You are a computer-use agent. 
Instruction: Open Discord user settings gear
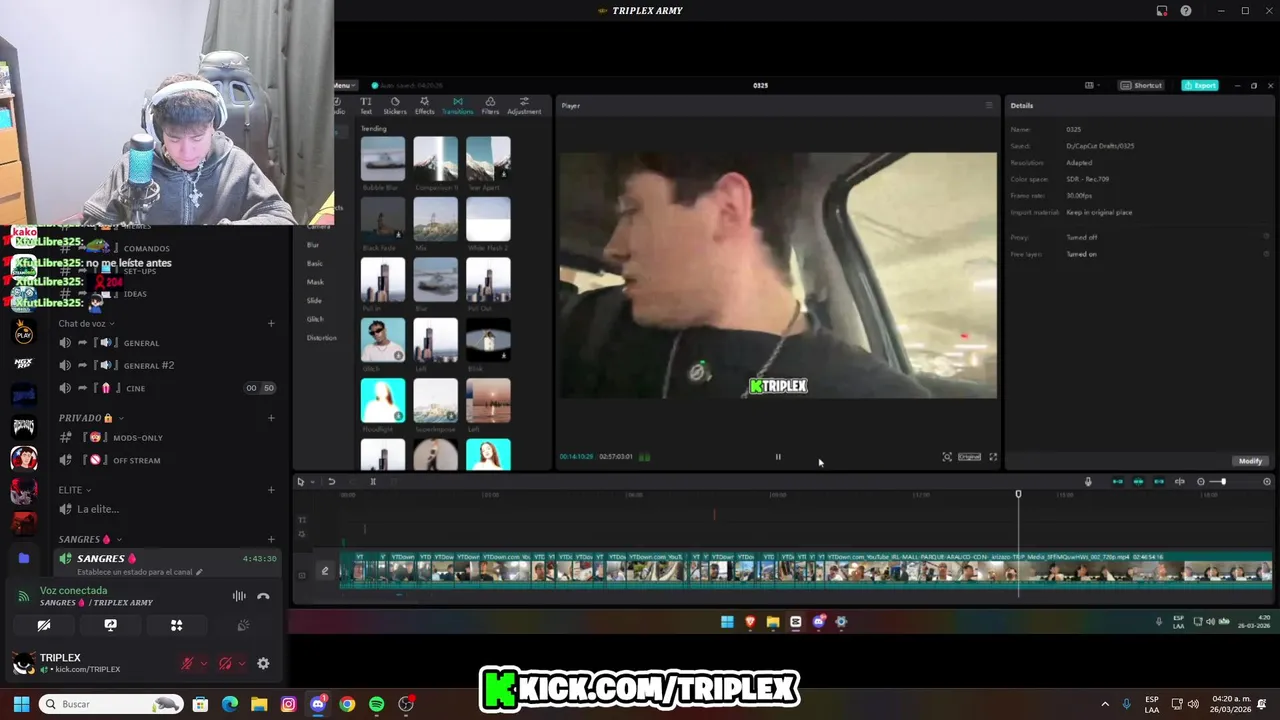coord(263,663)
